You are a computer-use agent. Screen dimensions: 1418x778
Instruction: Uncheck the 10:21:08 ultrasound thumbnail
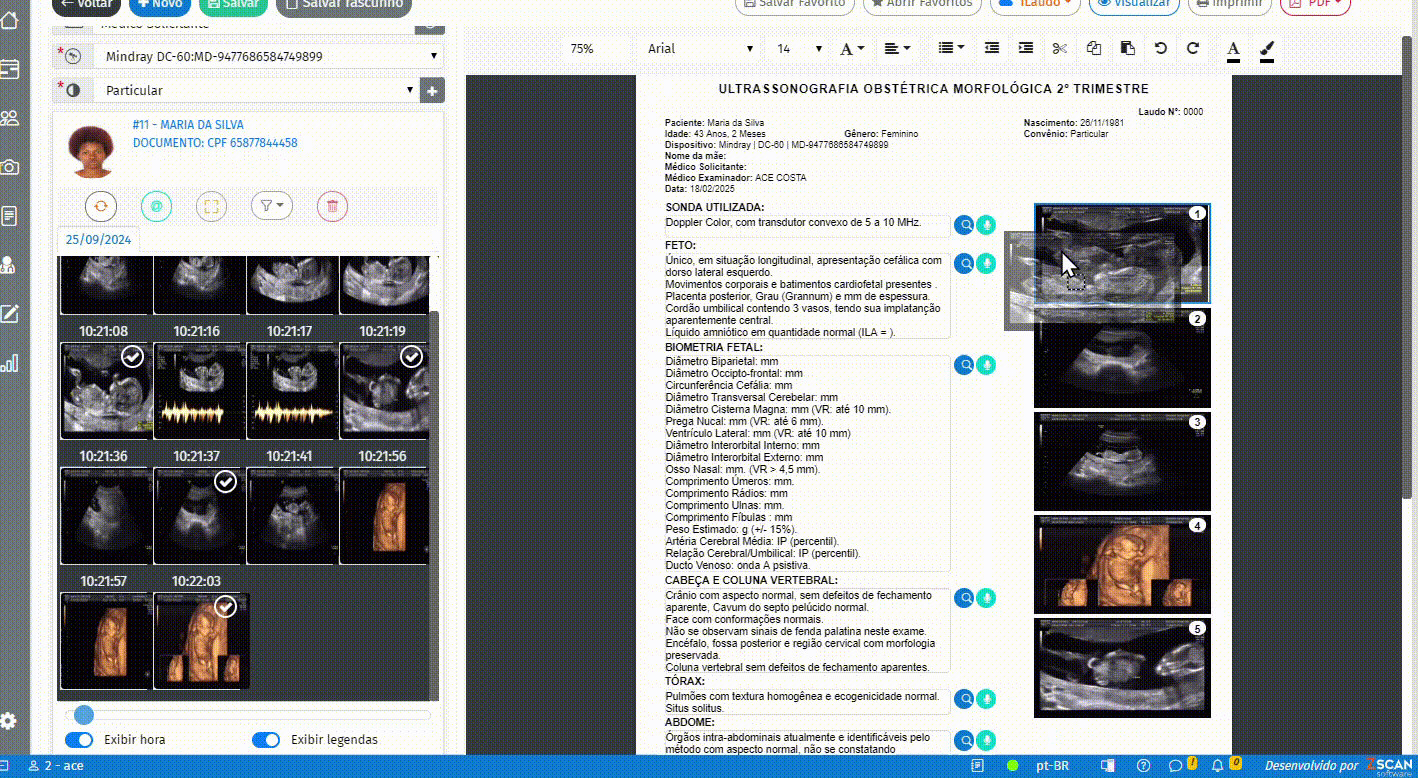coord(132,357)
